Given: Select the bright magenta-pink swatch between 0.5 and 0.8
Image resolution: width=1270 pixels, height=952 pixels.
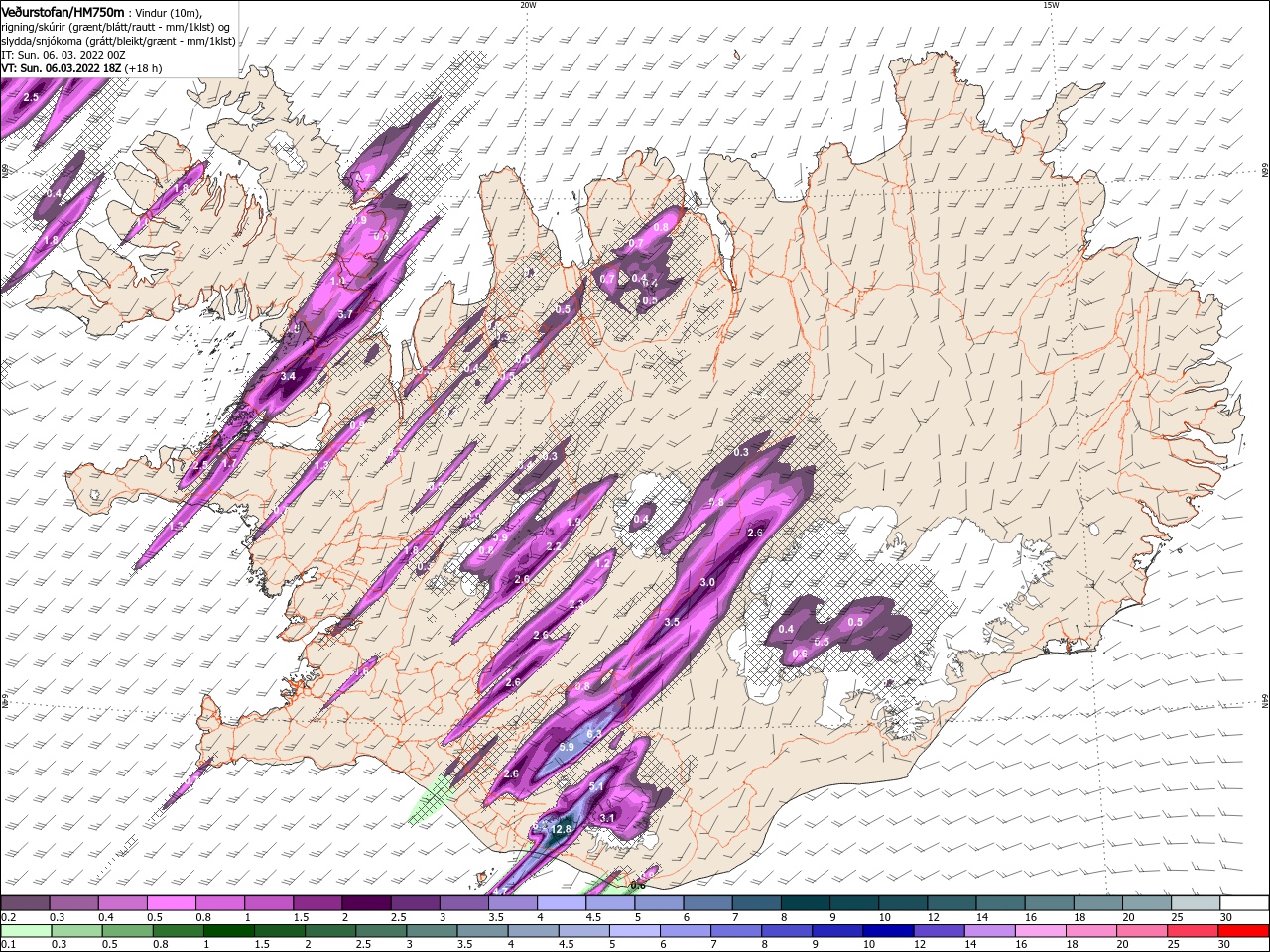Looking at the screenshot, I should coord(171,903).
